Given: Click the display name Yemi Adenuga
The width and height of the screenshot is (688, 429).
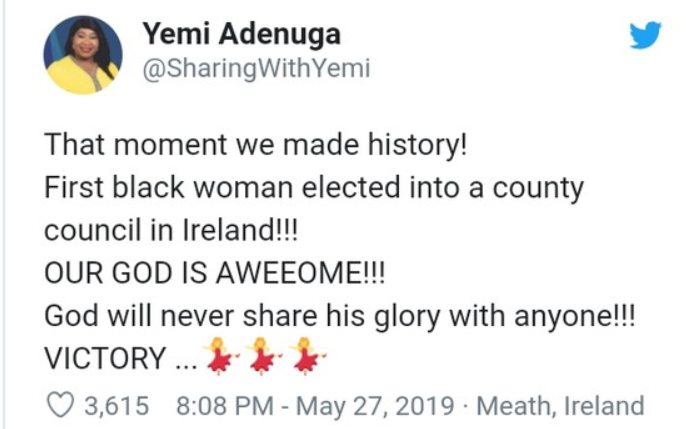Looking at the screenshot, I should coord(241,36).
